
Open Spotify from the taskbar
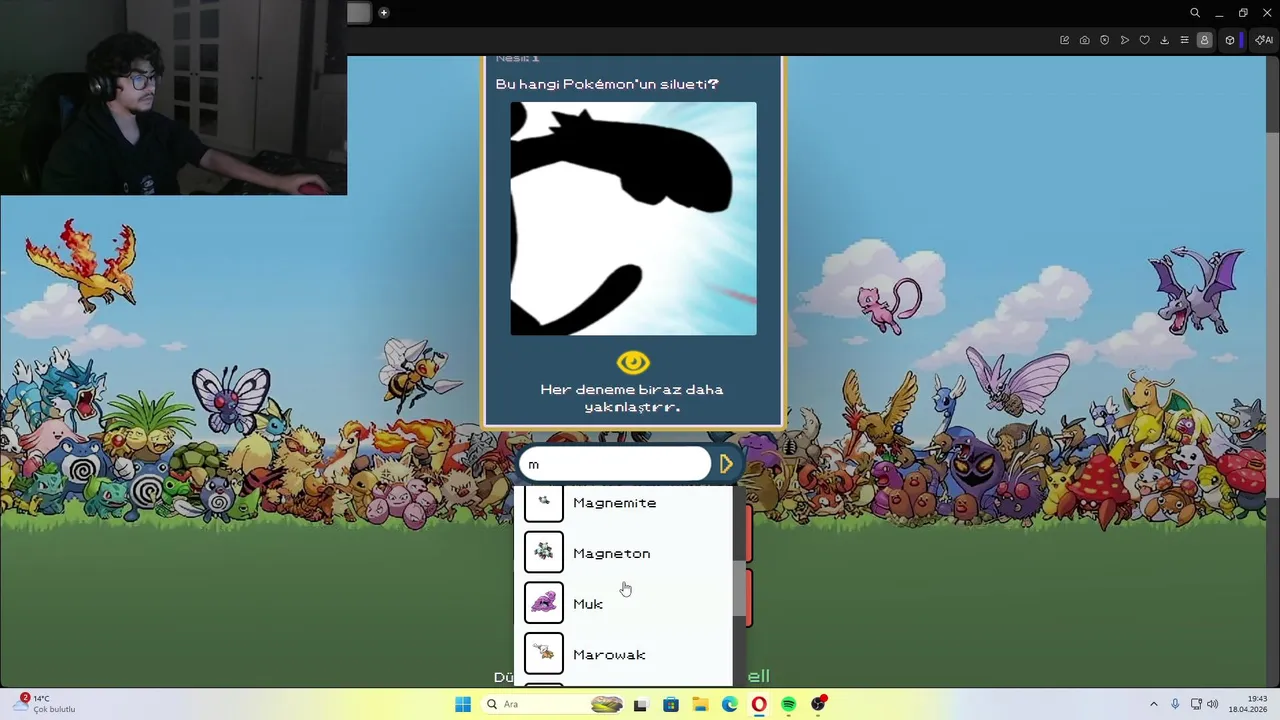[789, 704]
